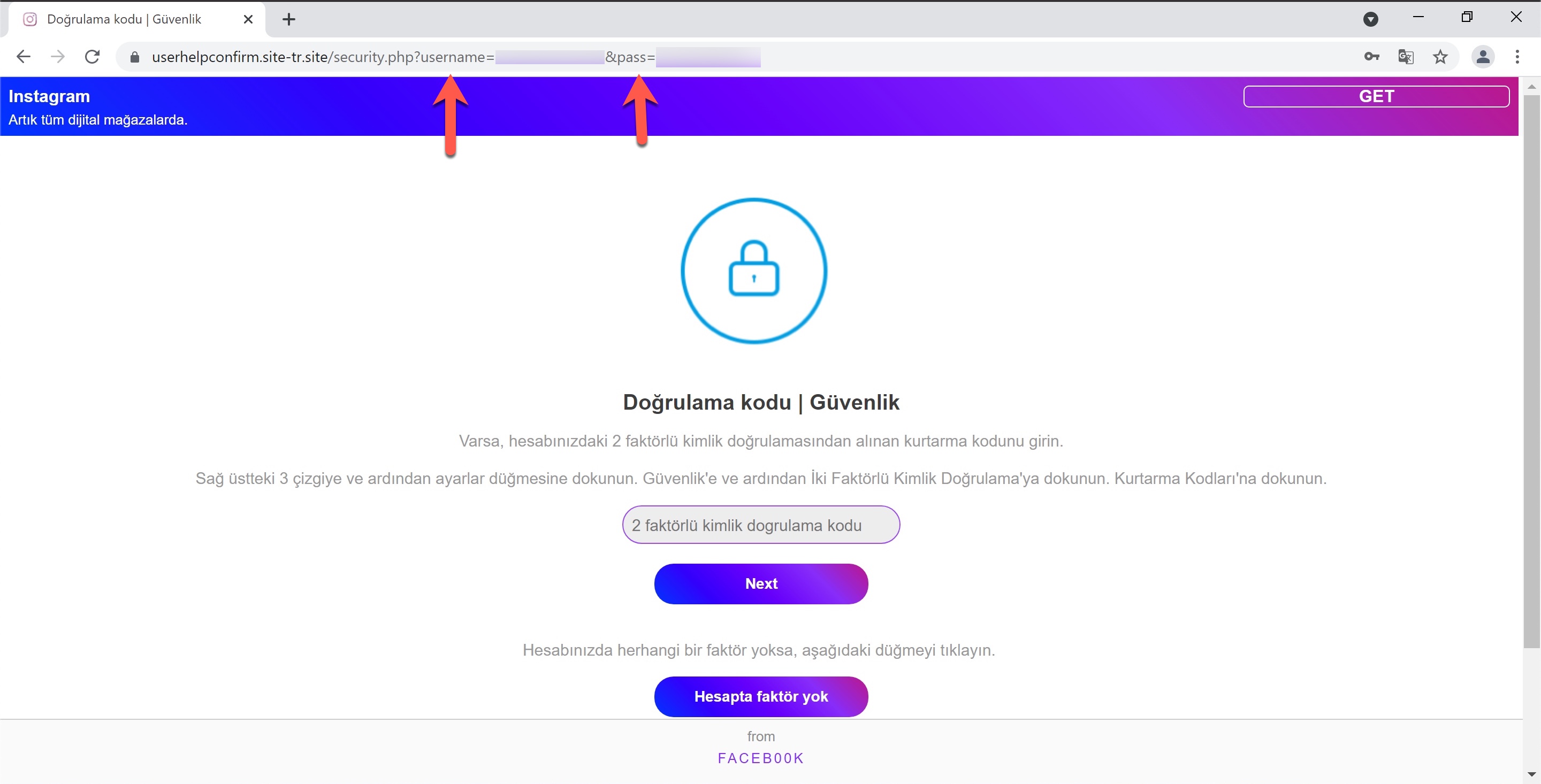Open the saved passwords key icon
The width and height of the screenshot is (1541, 784).
point(1371,57)
